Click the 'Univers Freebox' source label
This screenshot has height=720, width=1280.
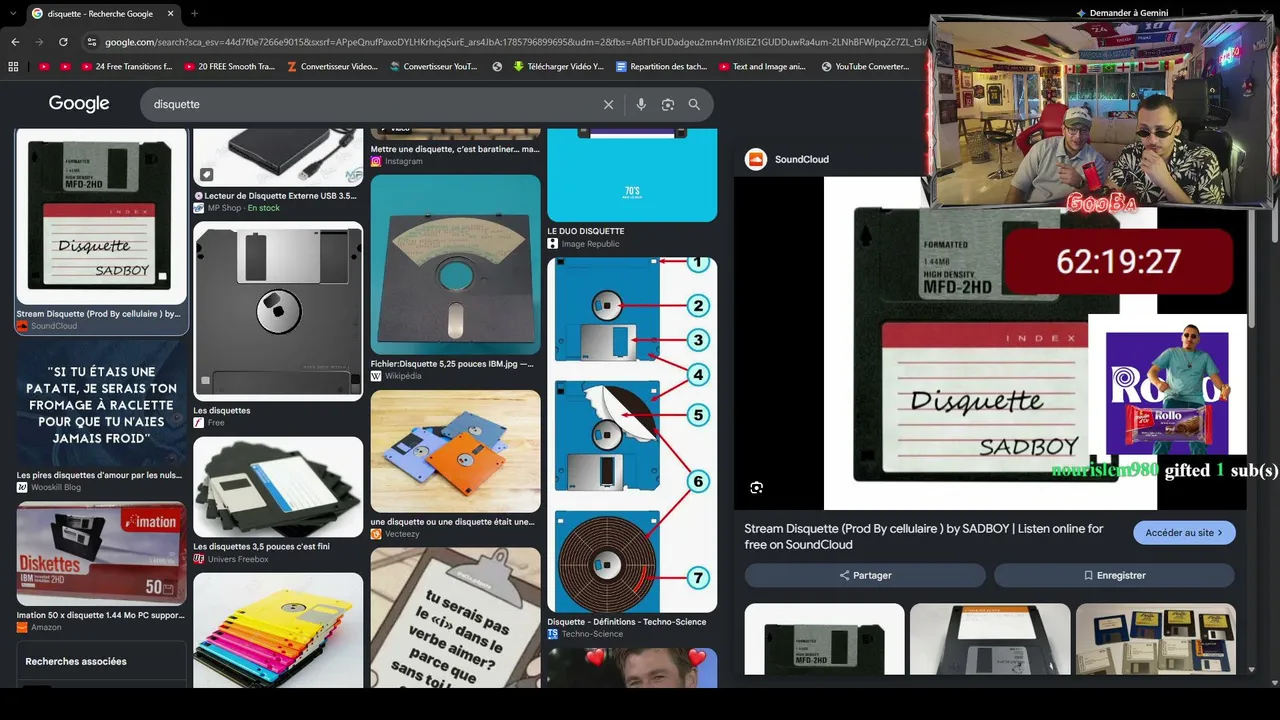point(238,559)
